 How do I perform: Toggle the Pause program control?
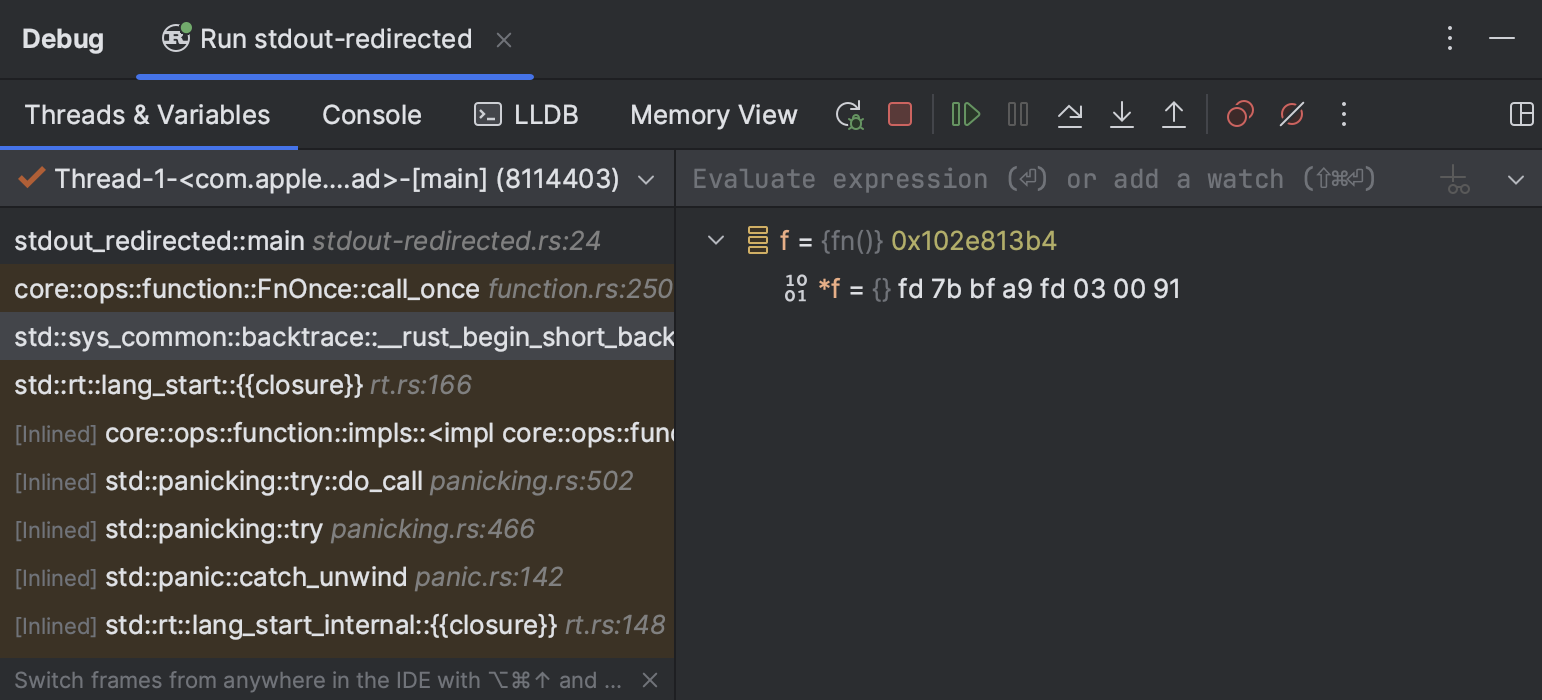(1017, 114)
